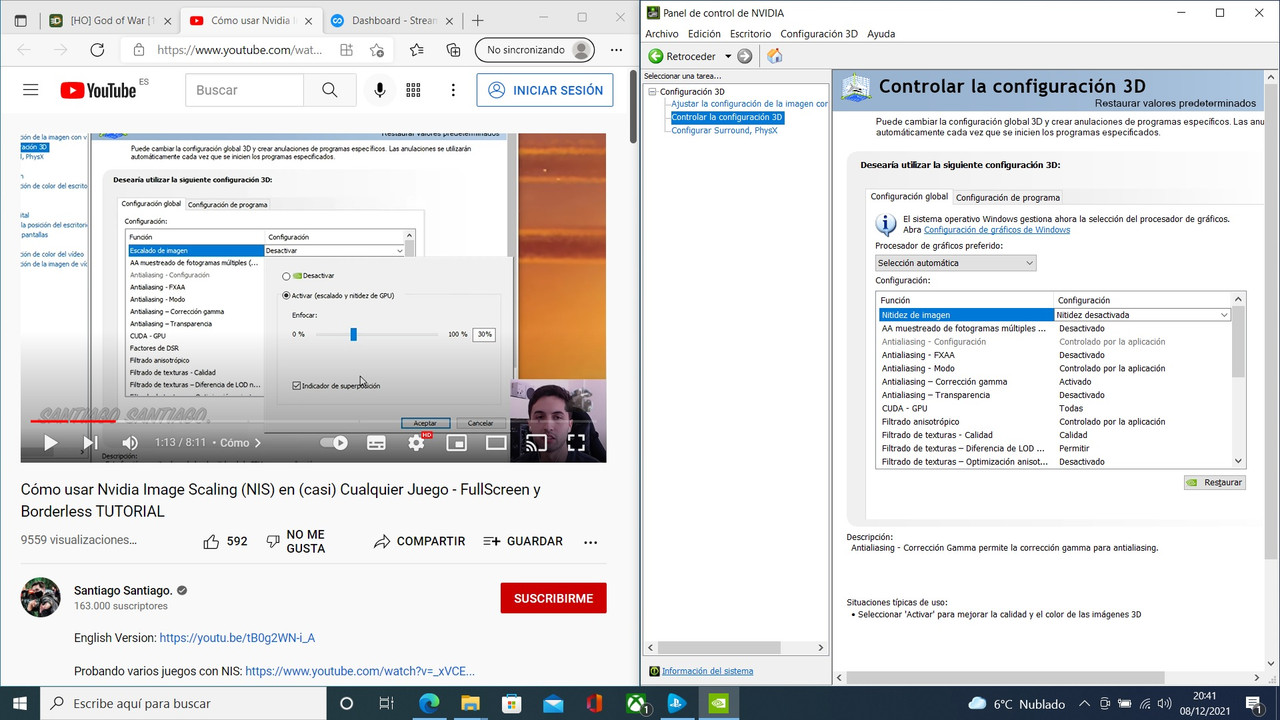1280x720 pixels.
Task: Open Ayuda menu in NVIDIA panel
Action: pyautogui.click(x=881, y=34)
